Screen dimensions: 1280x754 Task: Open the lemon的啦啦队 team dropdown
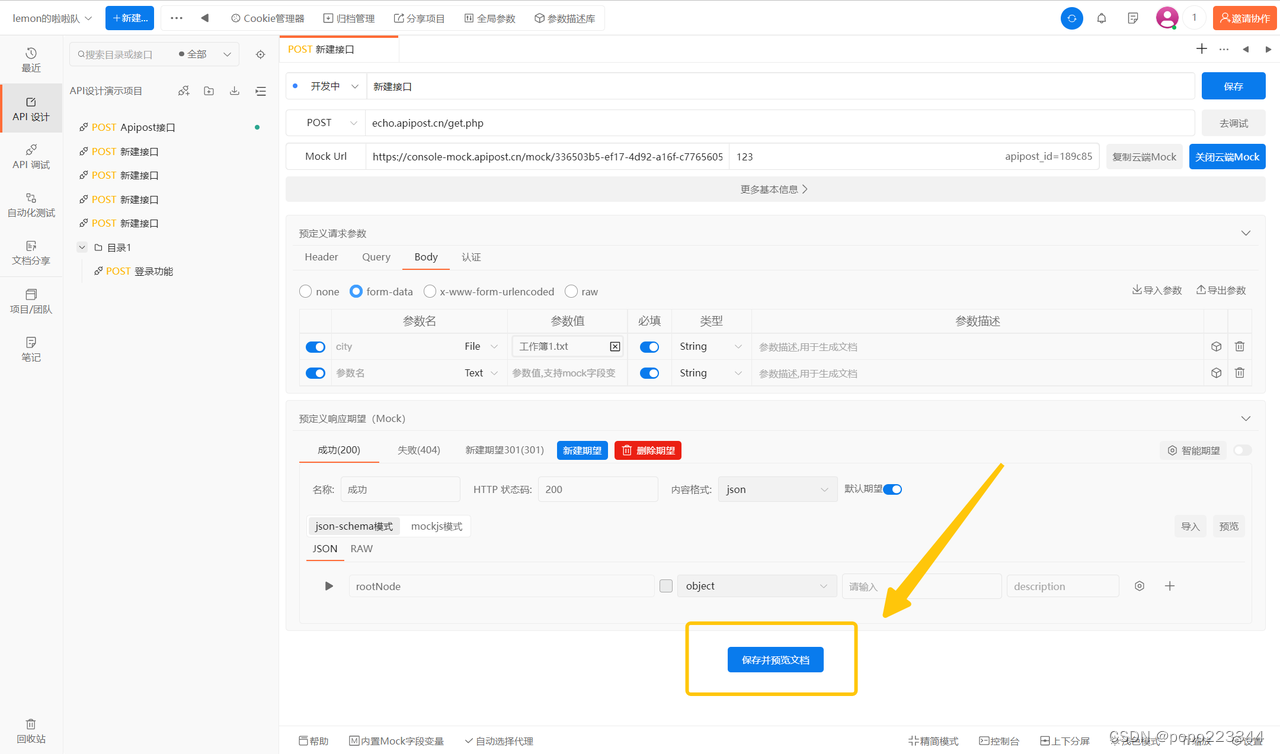52,18
